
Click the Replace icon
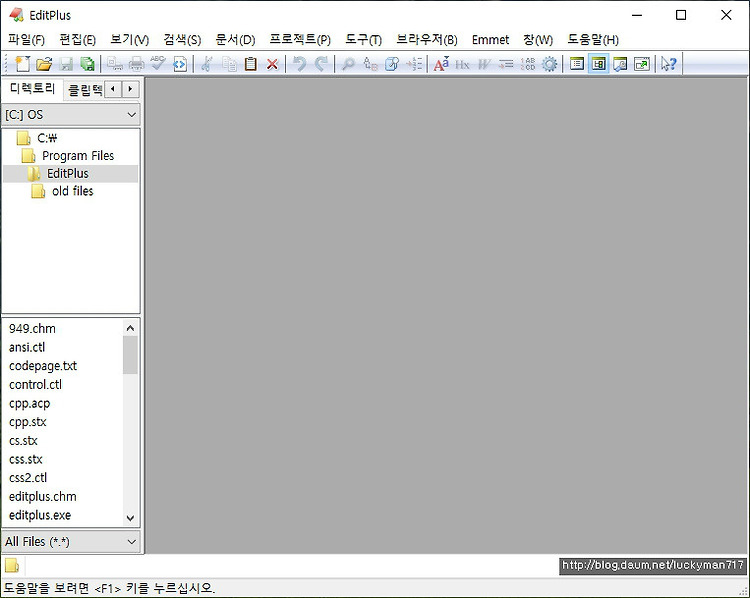pyautogui.click(x=370, y=64)
